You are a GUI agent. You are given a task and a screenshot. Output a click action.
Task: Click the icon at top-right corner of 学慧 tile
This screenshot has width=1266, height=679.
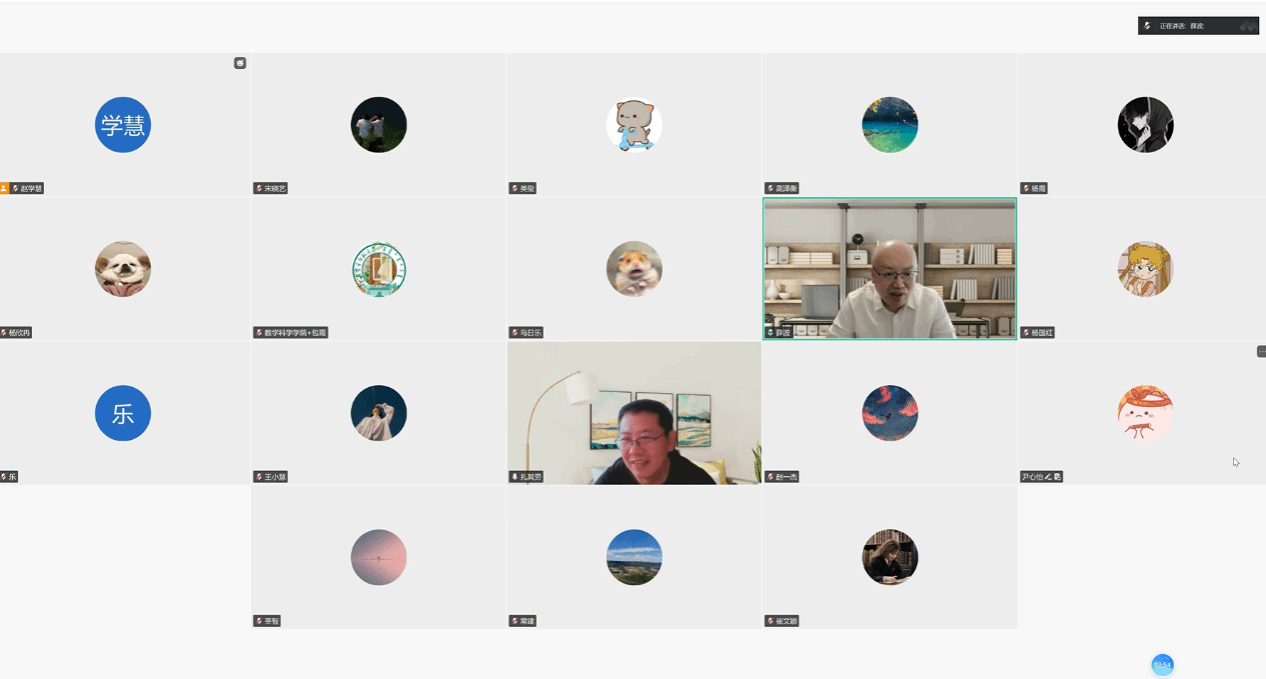click(x=240, y=63)
